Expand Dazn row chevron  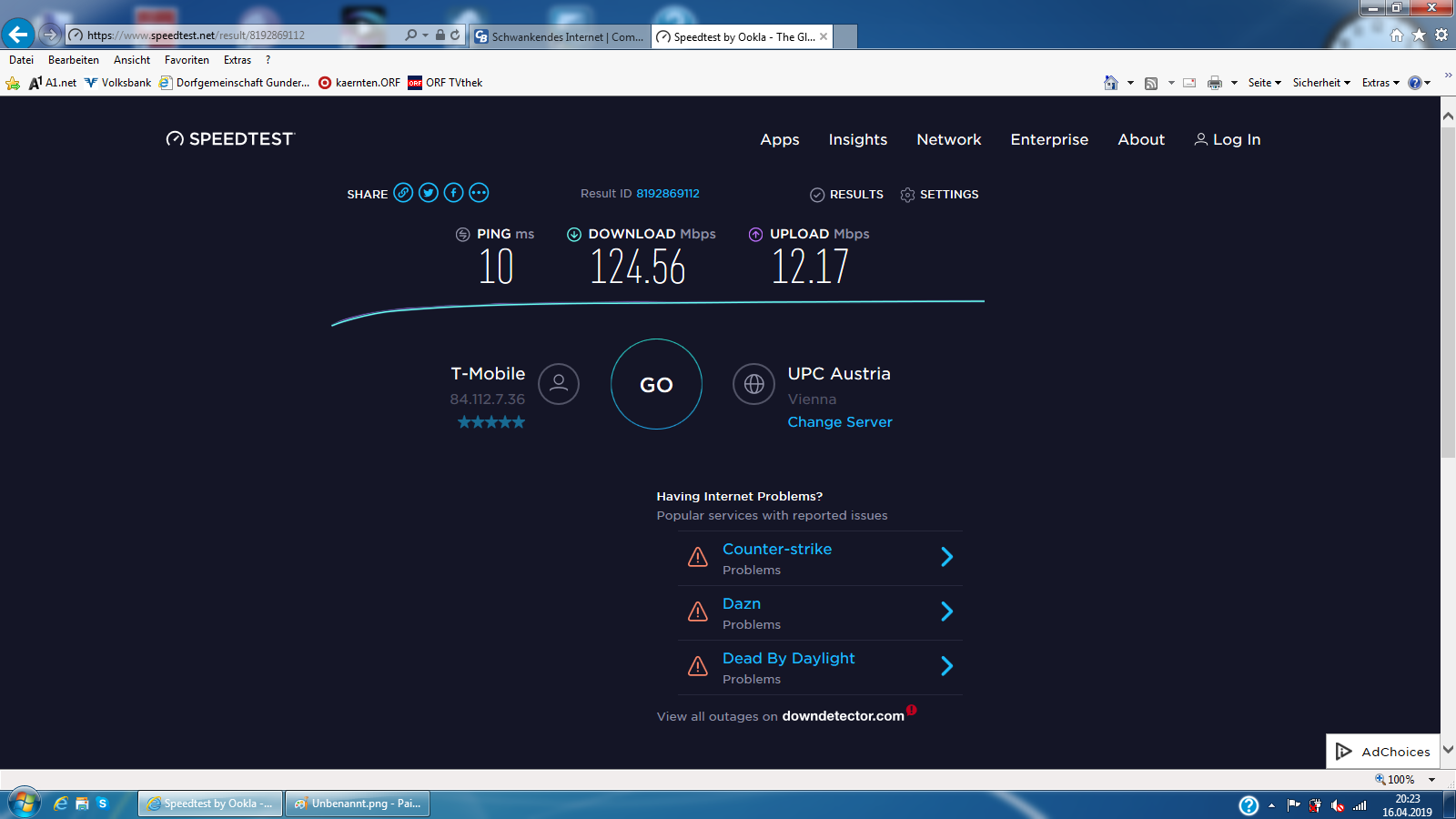pyautogui.click(x=946, y=612)
